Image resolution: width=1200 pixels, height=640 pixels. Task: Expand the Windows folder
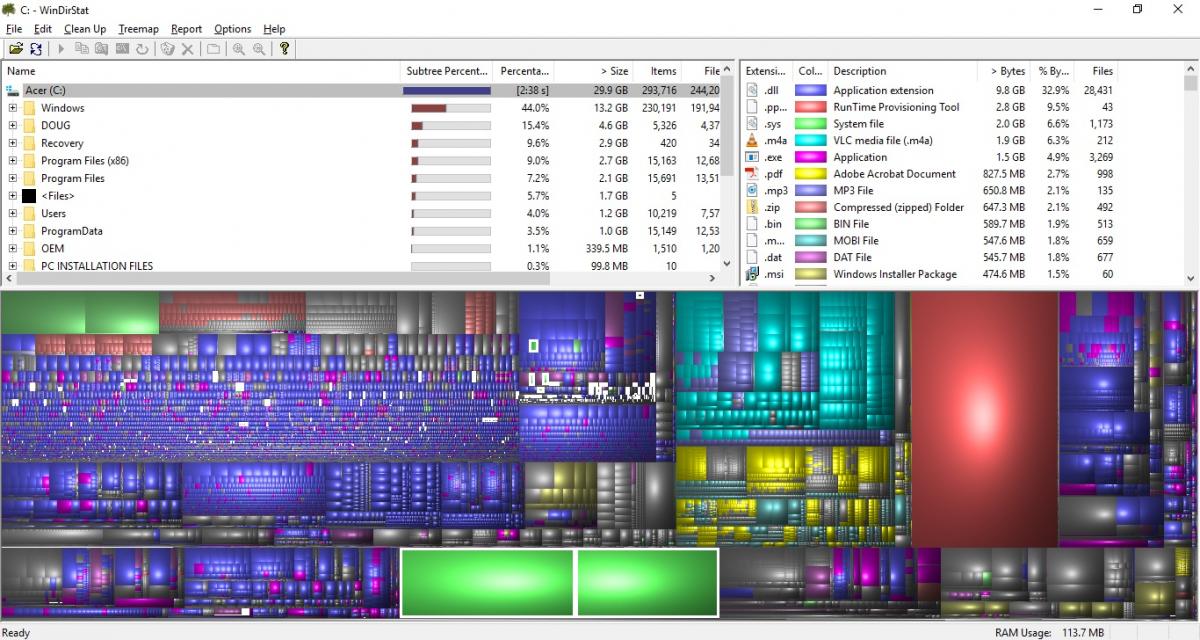pyautogui.click(x=13, y=108)
